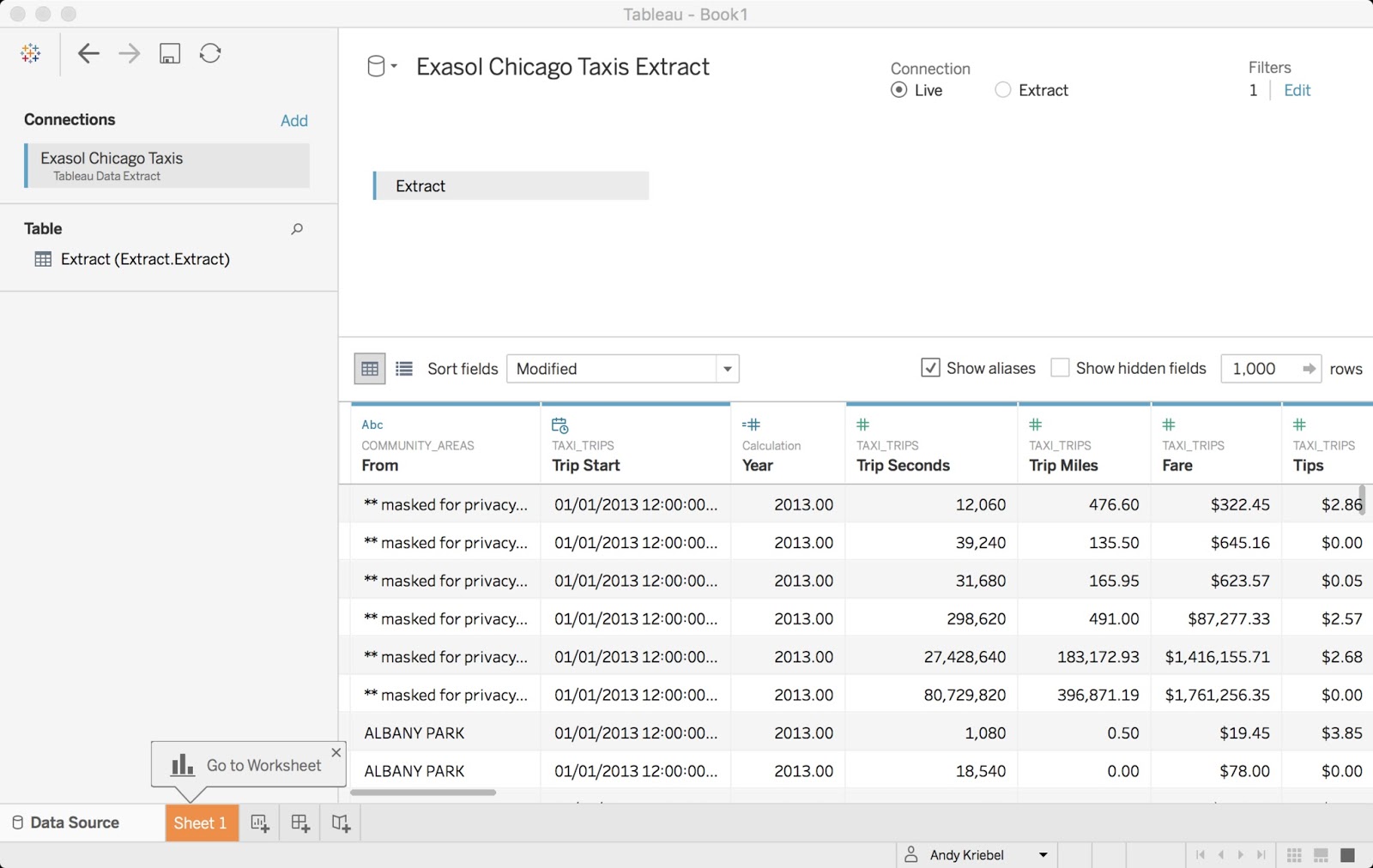Change the From column Abc data type
The height and width of the screenshot is (868, 1373).
[x=372, y=425]
